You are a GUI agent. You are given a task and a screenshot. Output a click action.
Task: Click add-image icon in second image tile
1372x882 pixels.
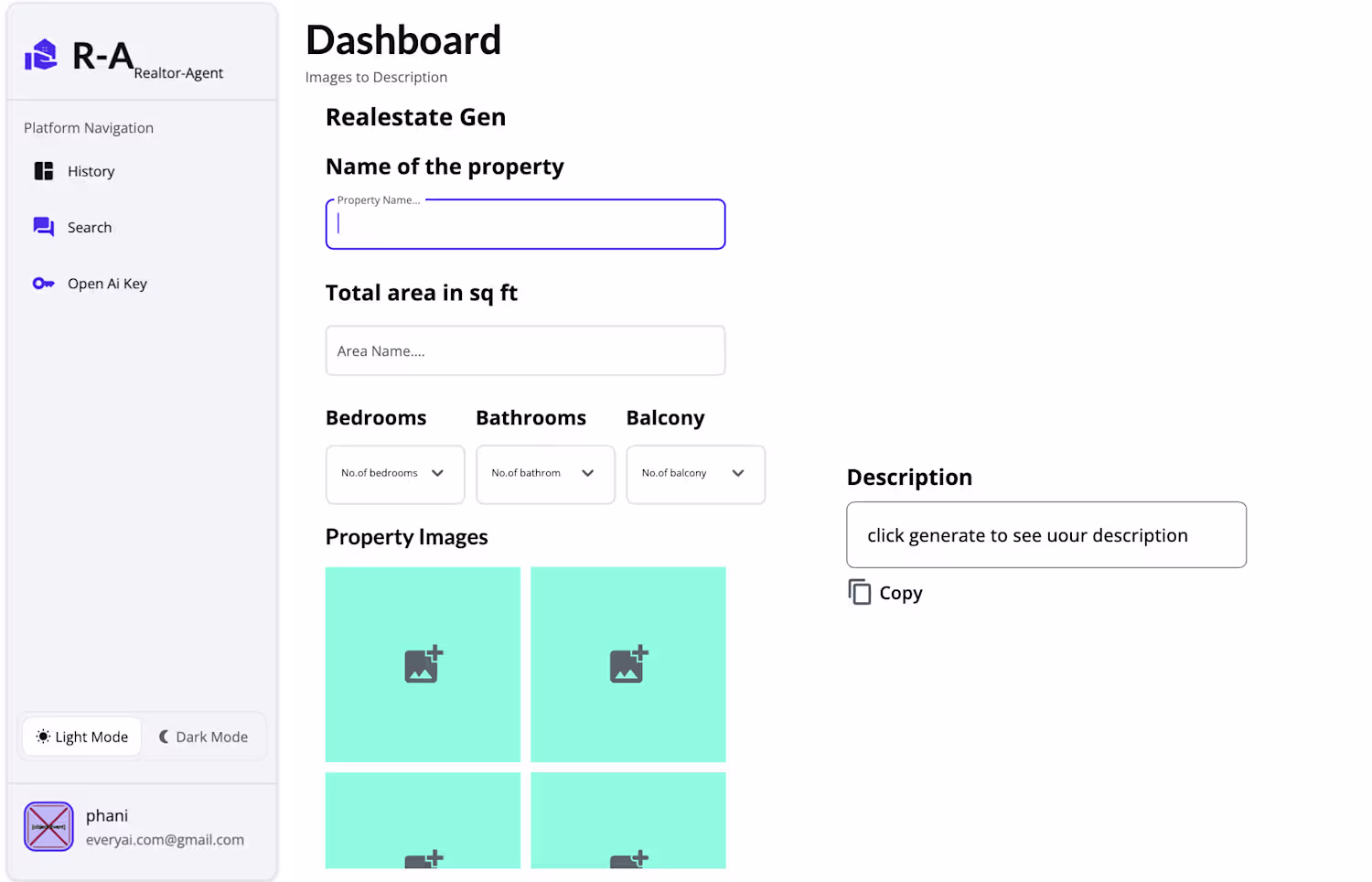628,664
